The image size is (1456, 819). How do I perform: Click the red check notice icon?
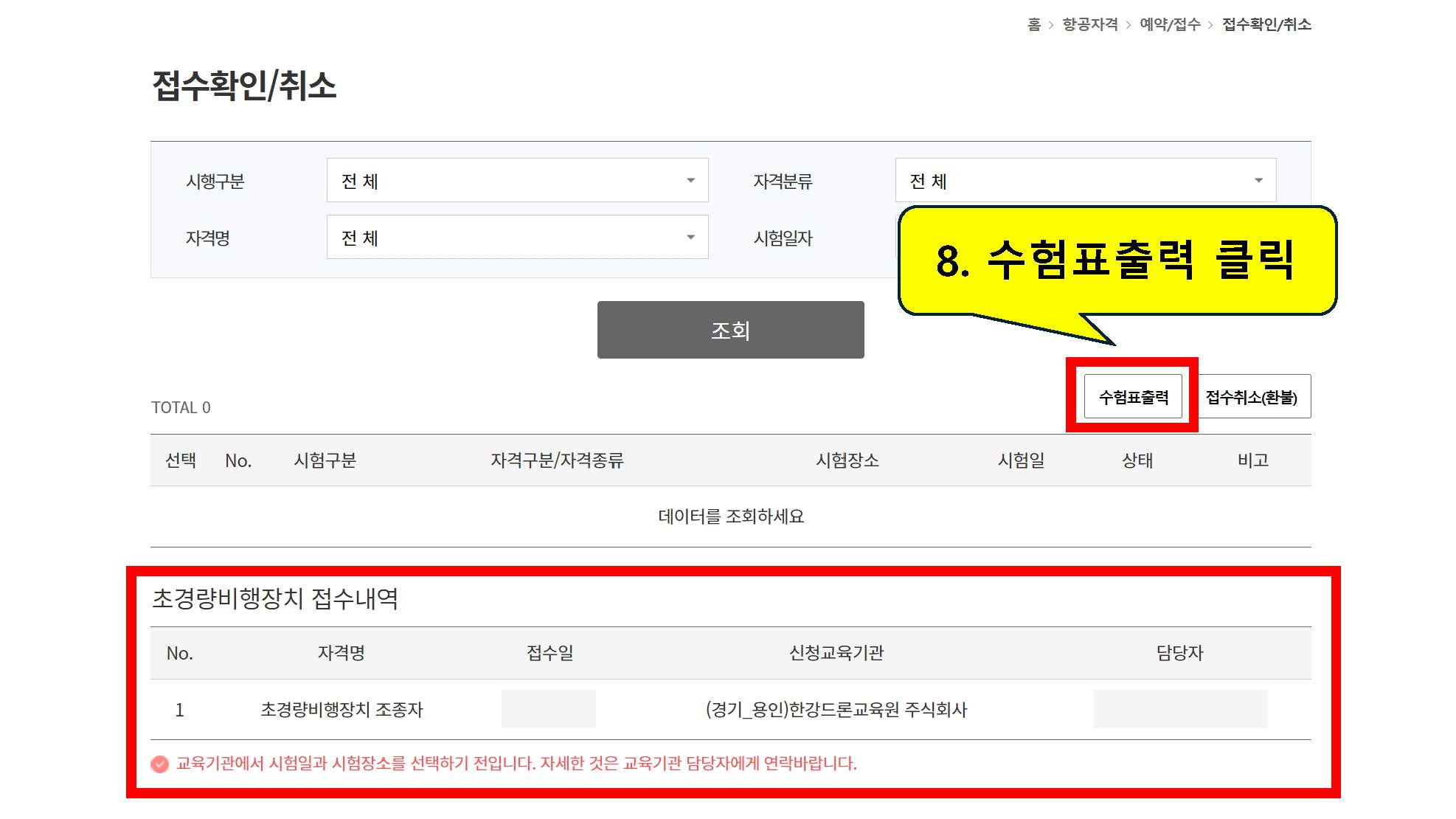[159, 764]
